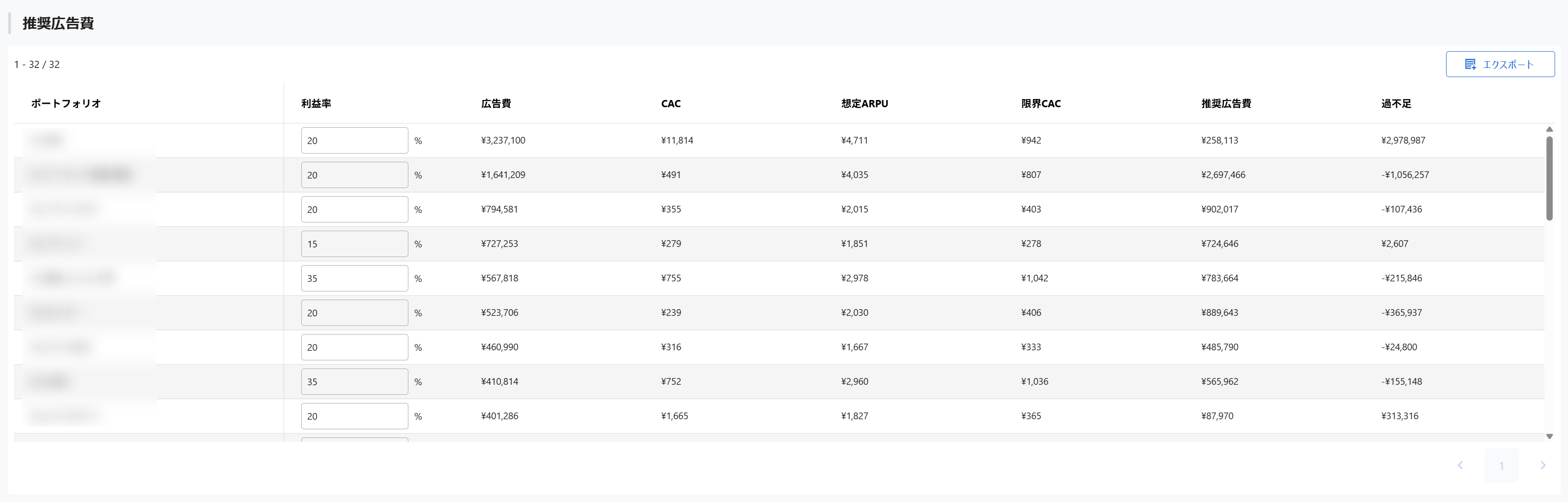Sort by 想定ARPU column header

865,103
